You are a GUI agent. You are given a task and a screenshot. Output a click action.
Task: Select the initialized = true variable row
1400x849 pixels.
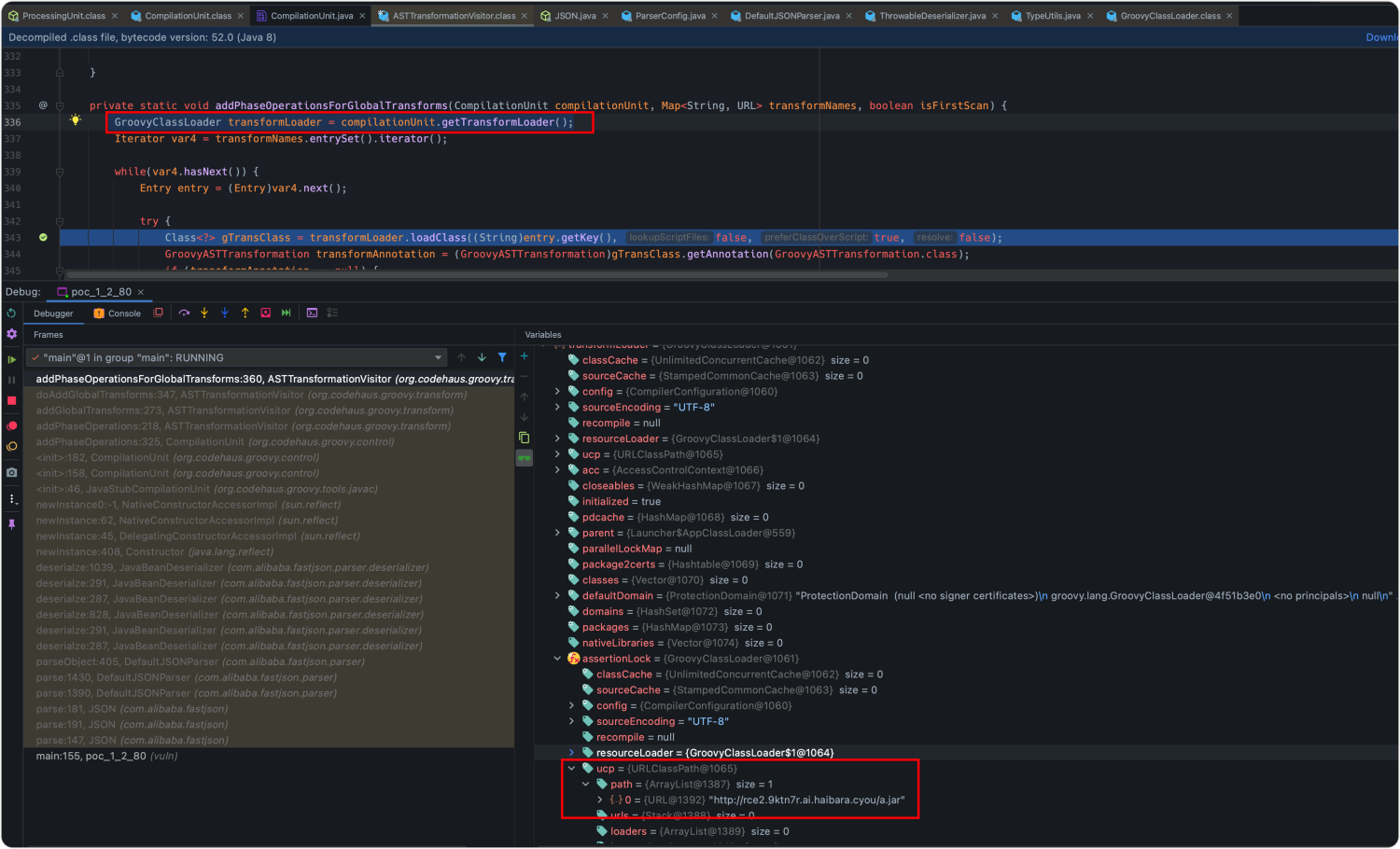point(966,501)
